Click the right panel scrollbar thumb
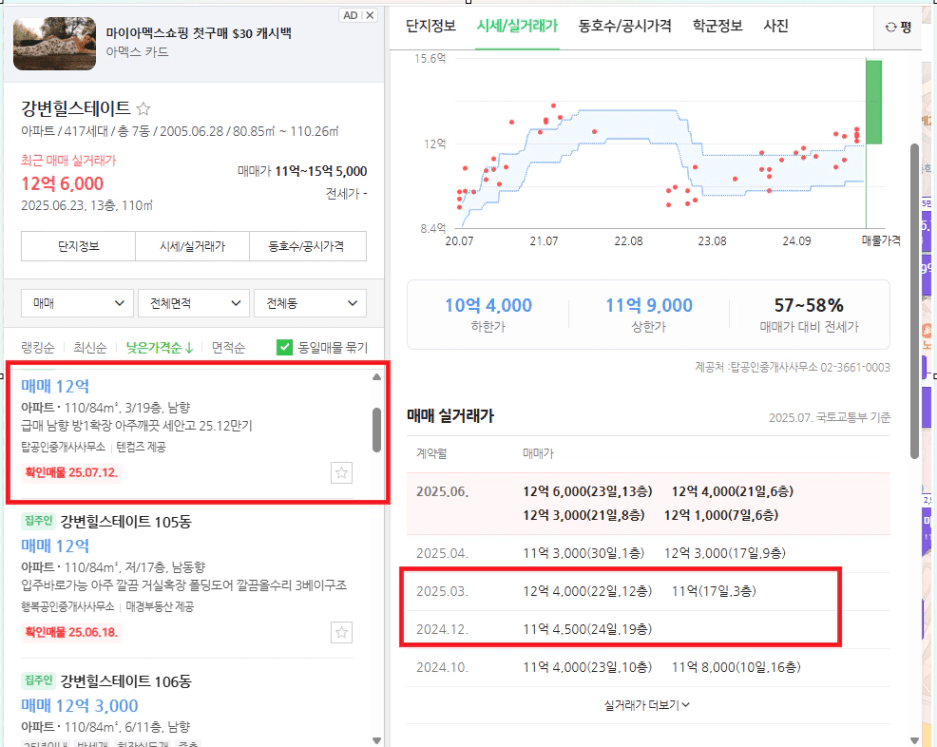 (915, 301)
